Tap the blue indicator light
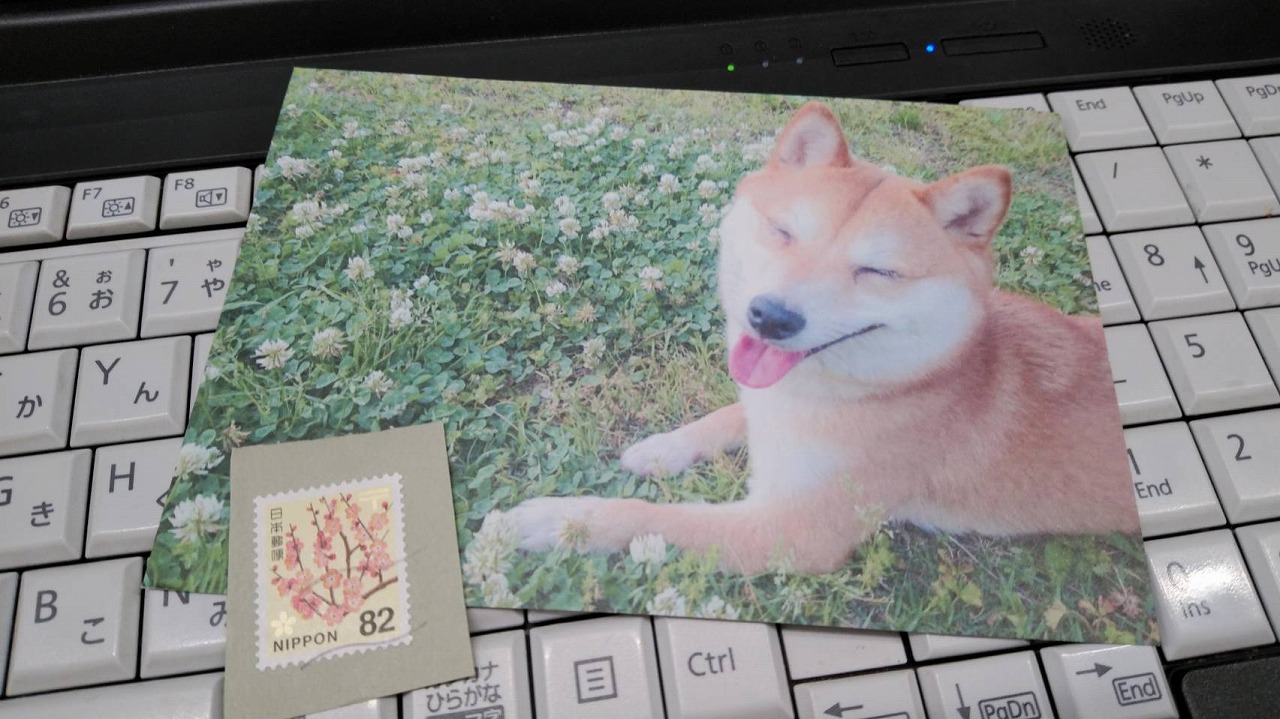This screenshot has height=719, width=1280. (x=930, y=48)
